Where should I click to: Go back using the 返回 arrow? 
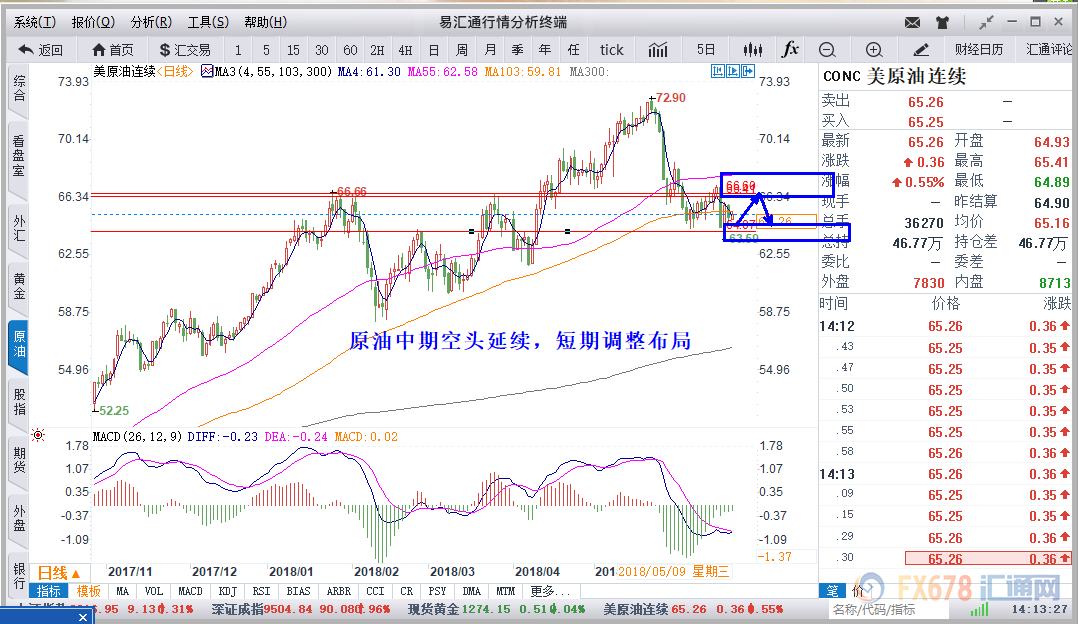click(x=41, y=50)
